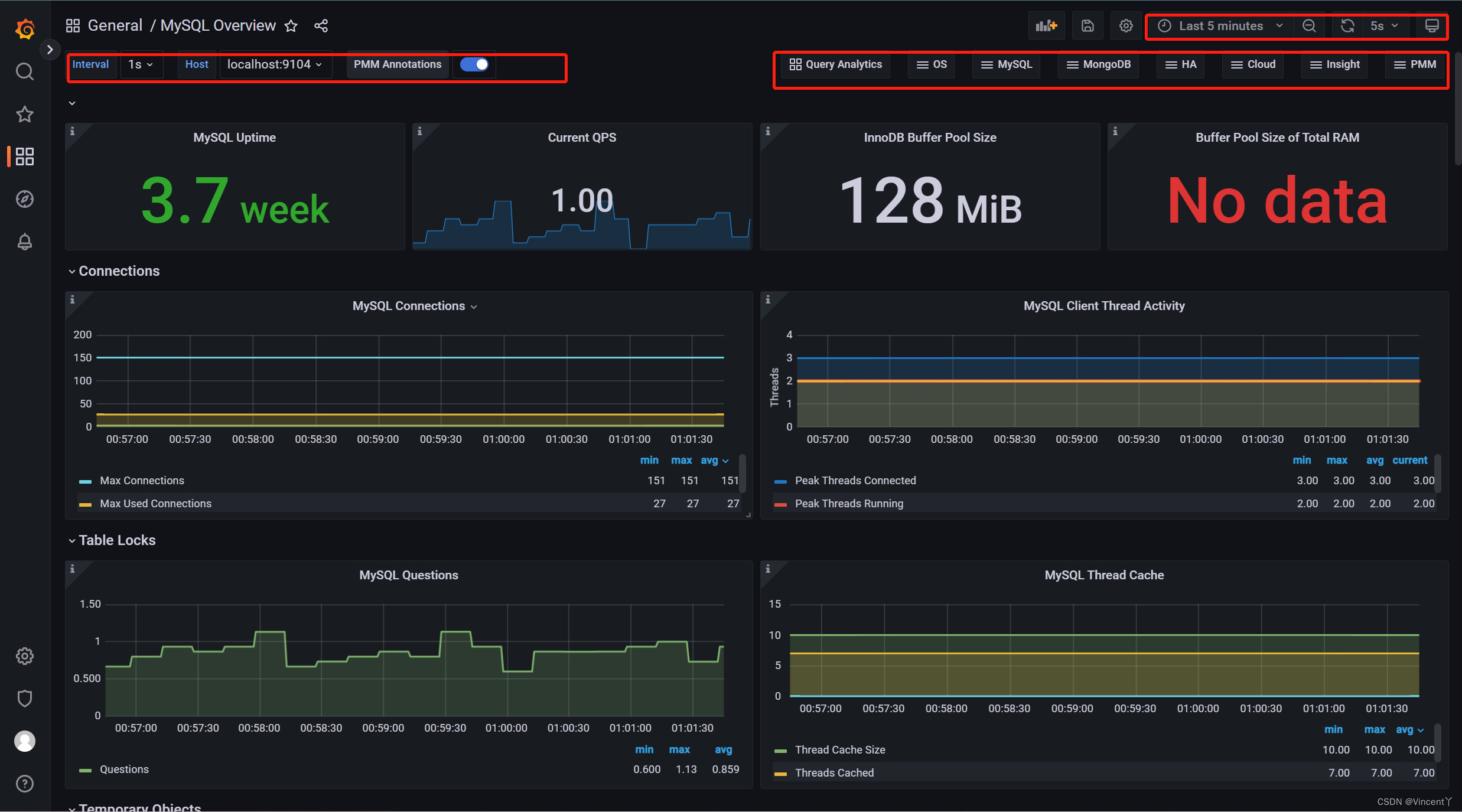Click MySQL Connections panel info icon
The height and width of the screenshot is (812, 1462).
[73, 299]
